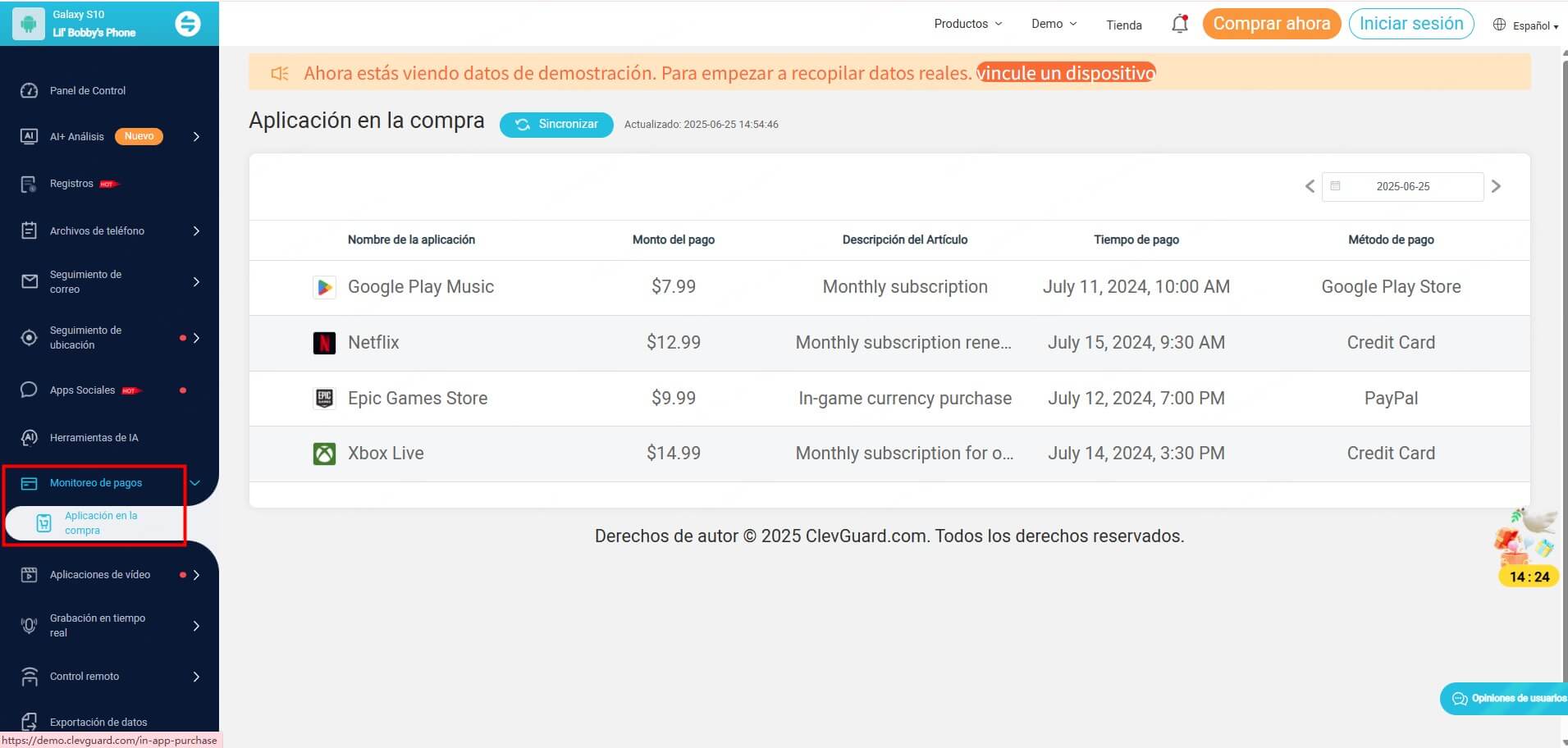Open notifications bell icon
1568x748 pixels.
coord(1180,24)
